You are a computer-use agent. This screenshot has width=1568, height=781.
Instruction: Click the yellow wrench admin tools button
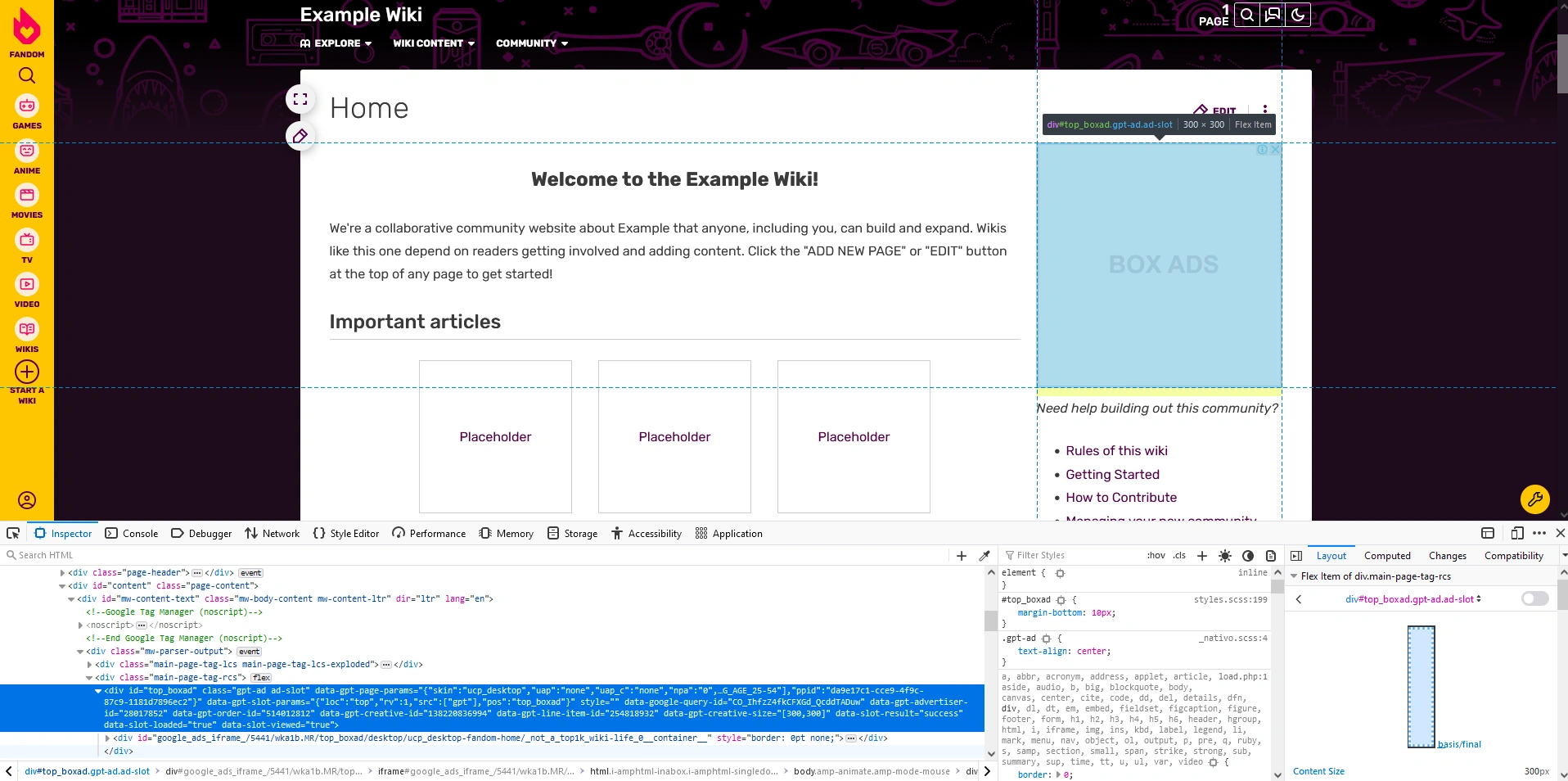1534,498
